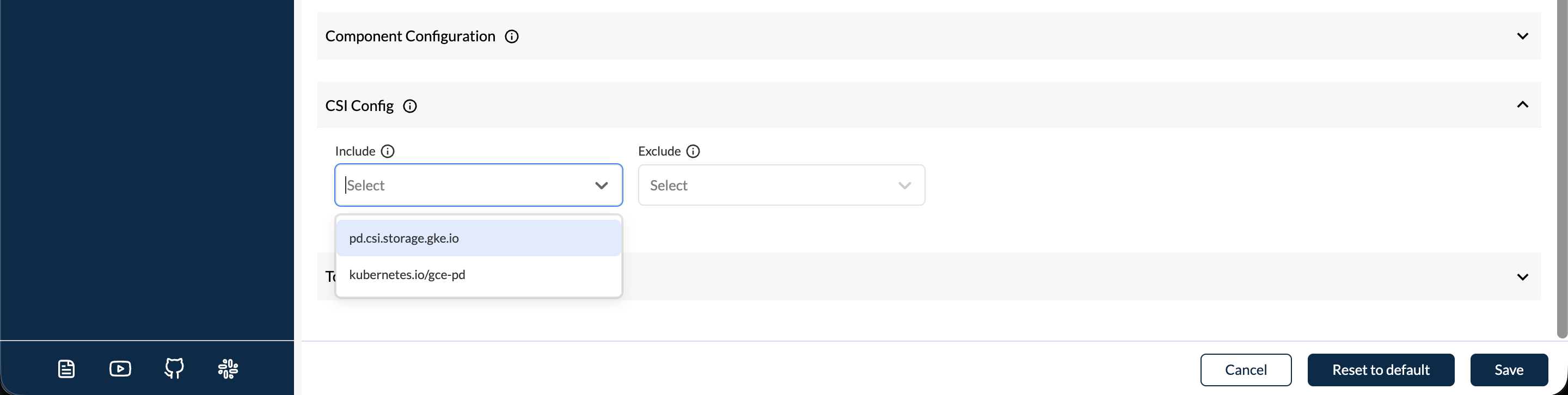
Task: Click the Slack community icon
Action: click(228, 369)
